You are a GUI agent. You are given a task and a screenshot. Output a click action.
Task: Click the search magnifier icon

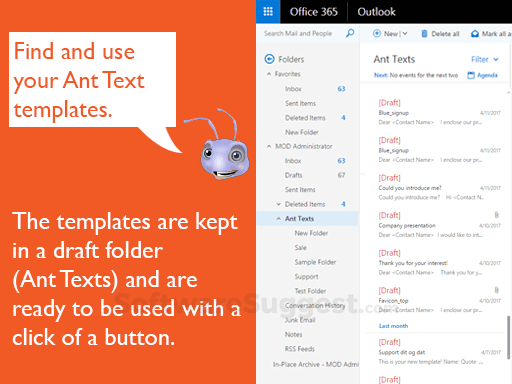click(350, 33)
